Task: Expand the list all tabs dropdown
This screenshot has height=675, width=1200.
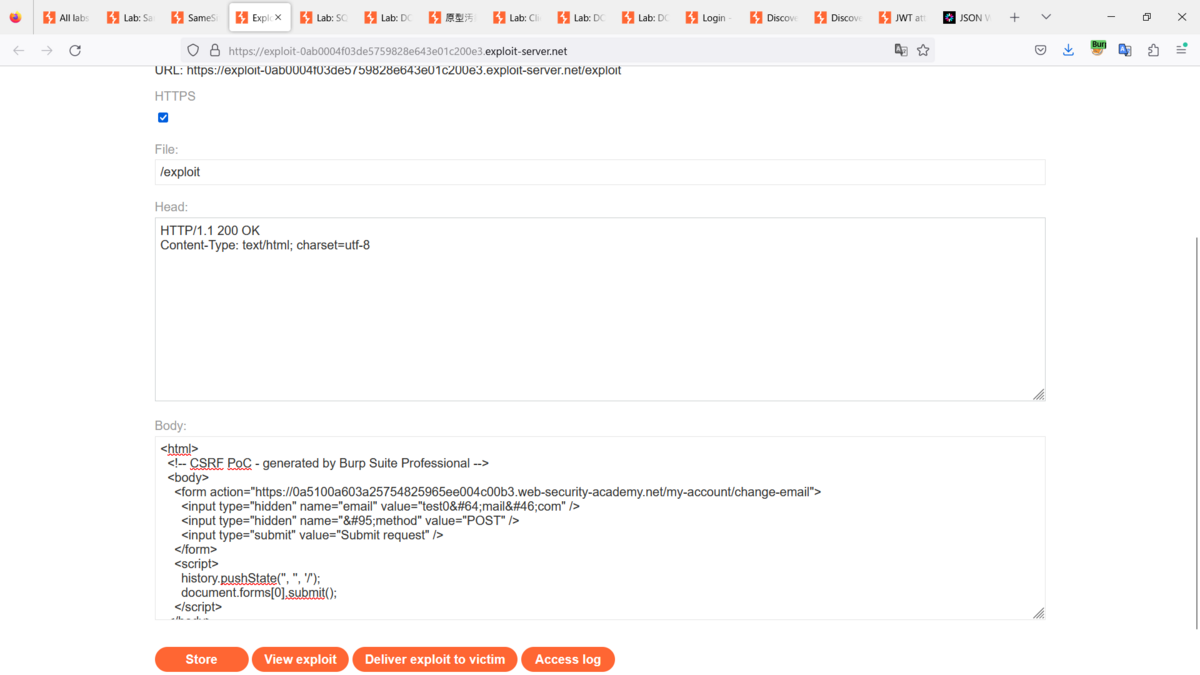Action: click(x=1046, y=17)
